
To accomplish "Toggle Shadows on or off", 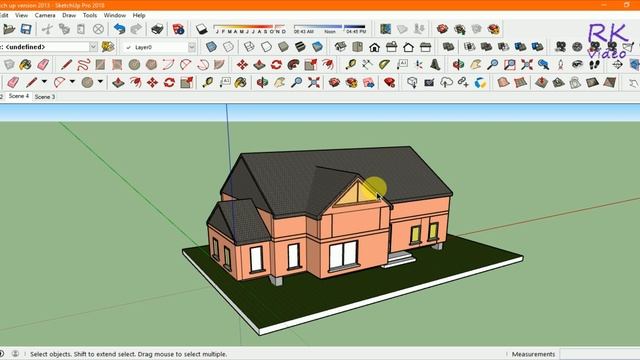I will [201, 29].
